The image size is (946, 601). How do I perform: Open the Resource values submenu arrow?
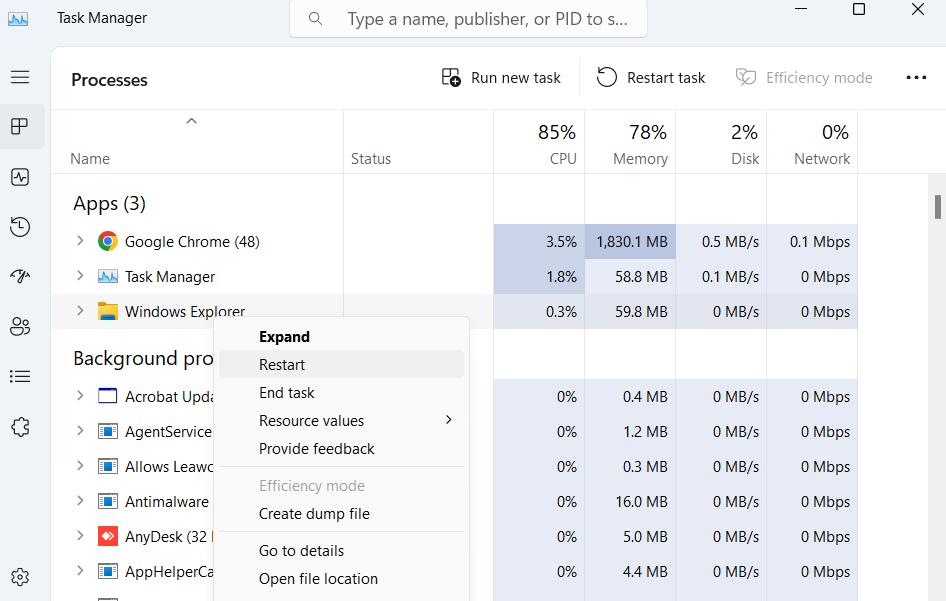pos(448,420)
